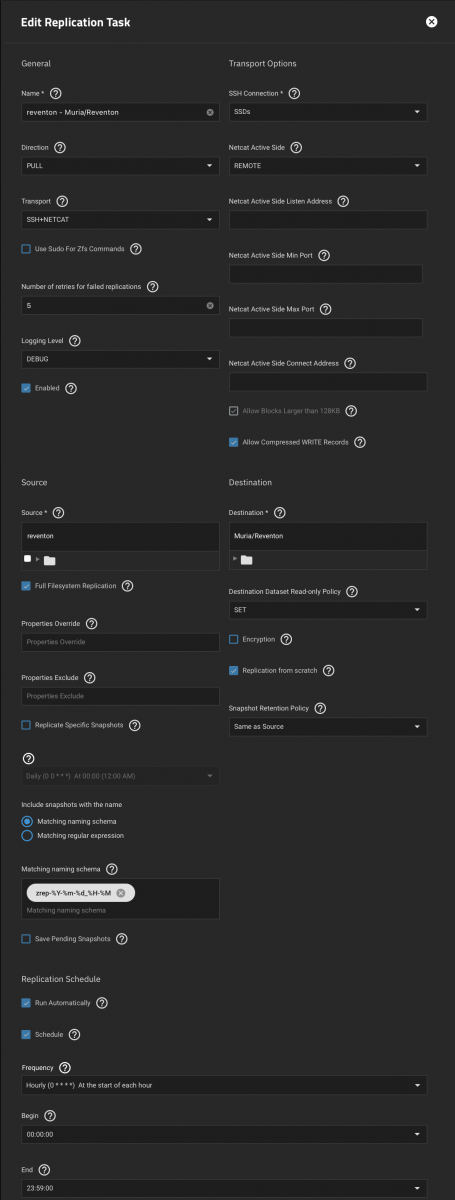Image resolution: width=455 pixels, height=1200 pixels.
Task: Click the Source path field showing reventon
Action: click(x=120, y=536)
